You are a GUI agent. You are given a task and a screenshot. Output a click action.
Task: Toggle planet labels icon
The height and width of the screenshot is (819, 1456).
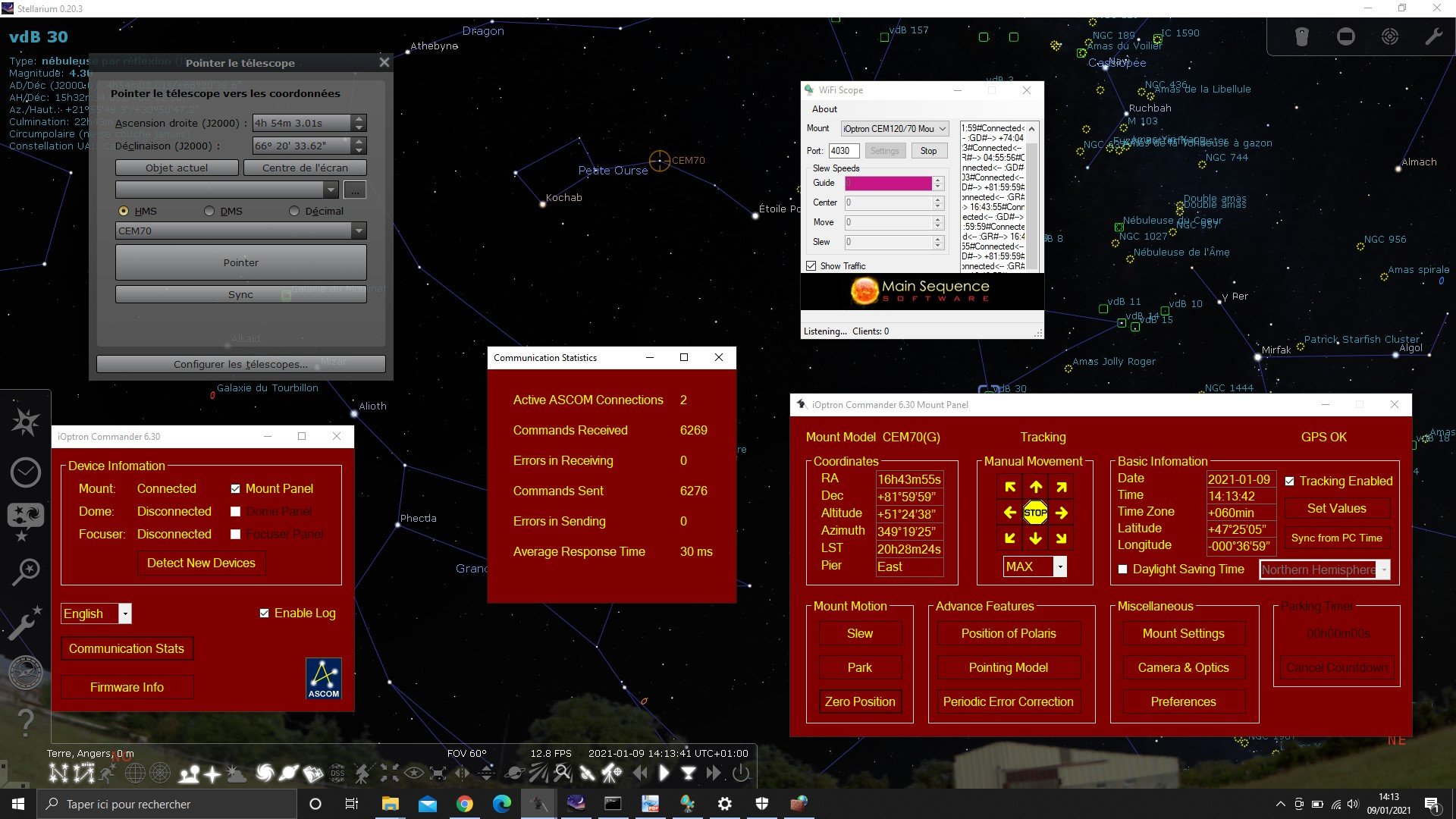point(289,773)
